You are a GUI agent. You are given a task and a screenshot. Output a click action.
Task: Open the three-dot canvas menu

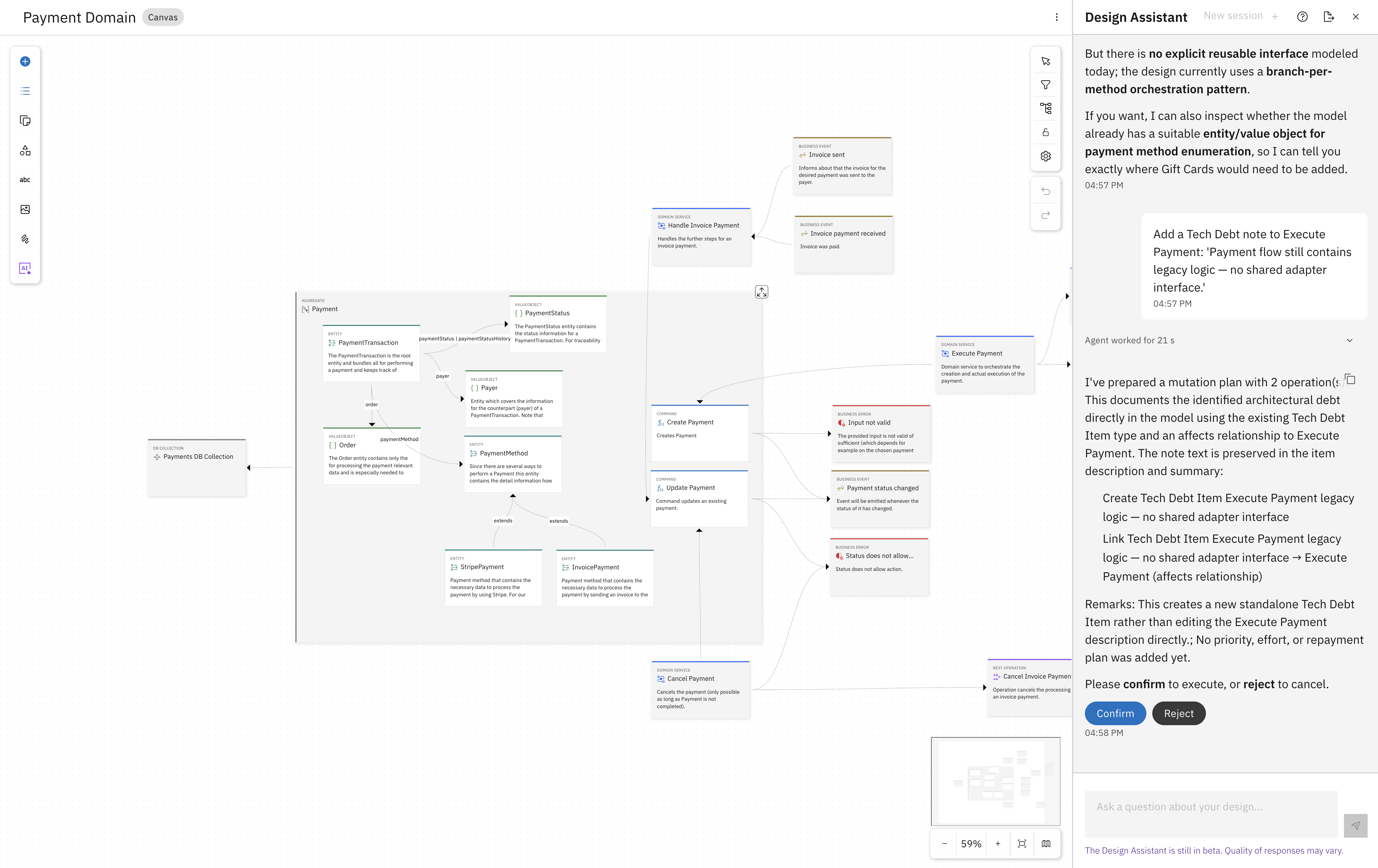click(x=1056, y=17)
